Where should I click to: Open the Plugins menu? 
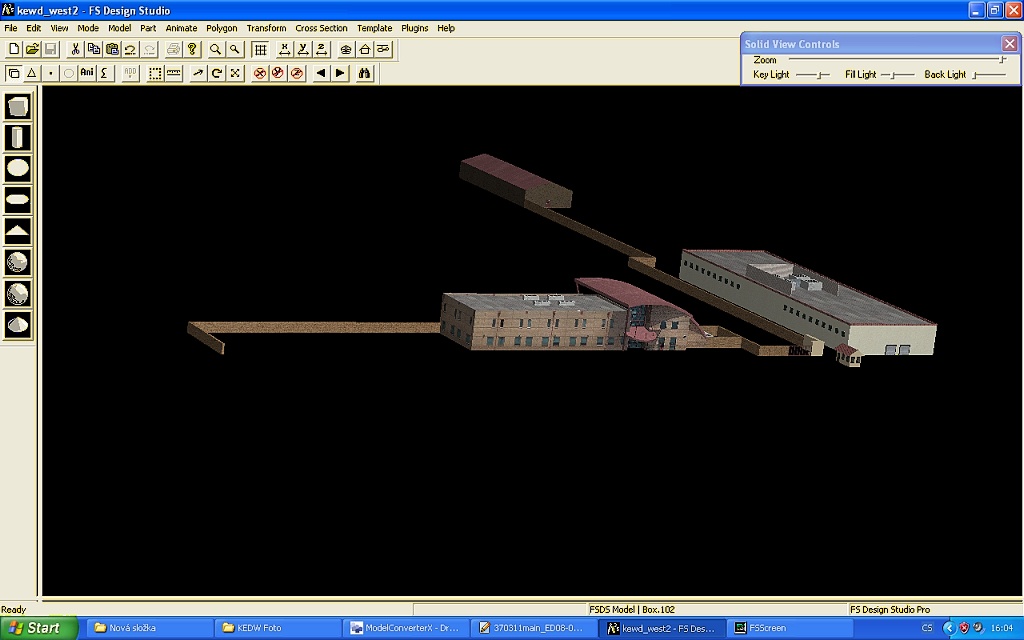414,28
